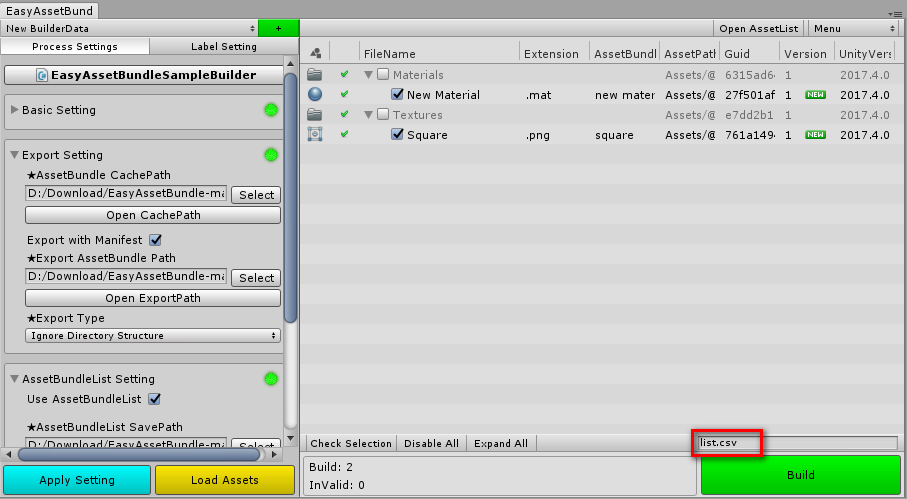Click Export Setting green status indicator
This screenshot has height=499, width=907.
point(271,155)
